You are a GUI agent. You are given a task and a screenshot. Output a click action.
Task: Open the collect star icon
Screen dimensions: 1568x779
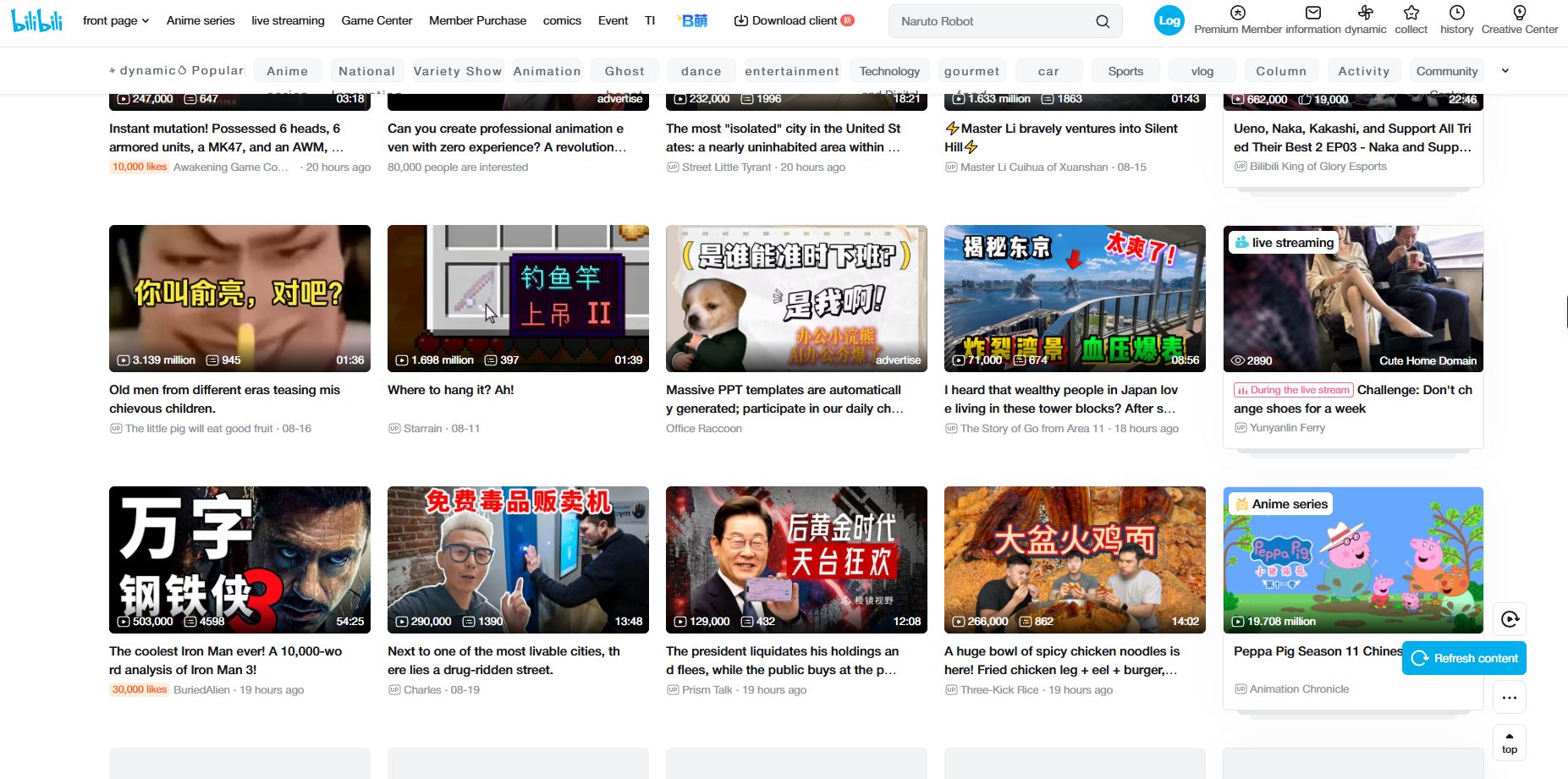(x=1411, y=13)
